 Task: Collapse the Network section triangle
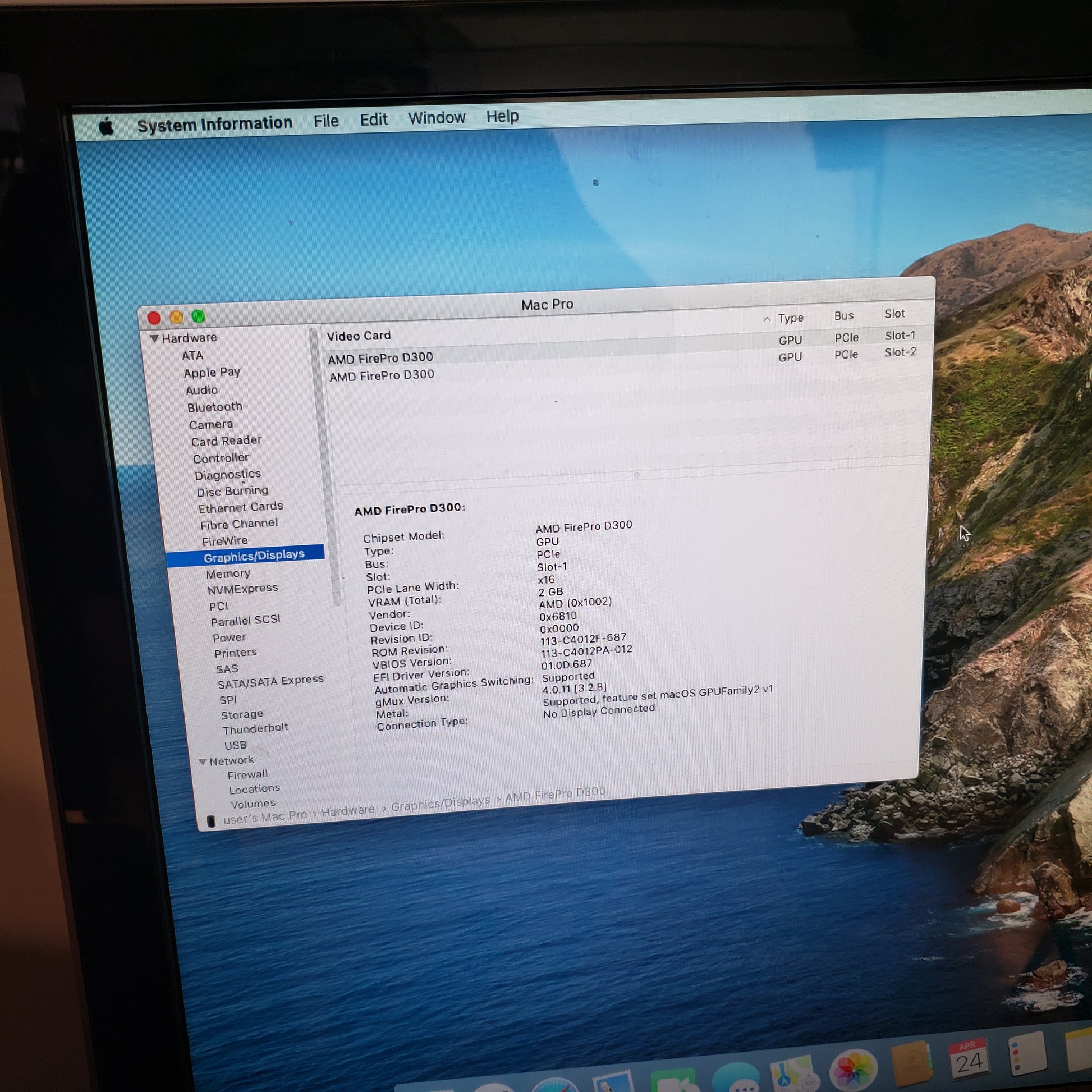[x=203, y=762]
